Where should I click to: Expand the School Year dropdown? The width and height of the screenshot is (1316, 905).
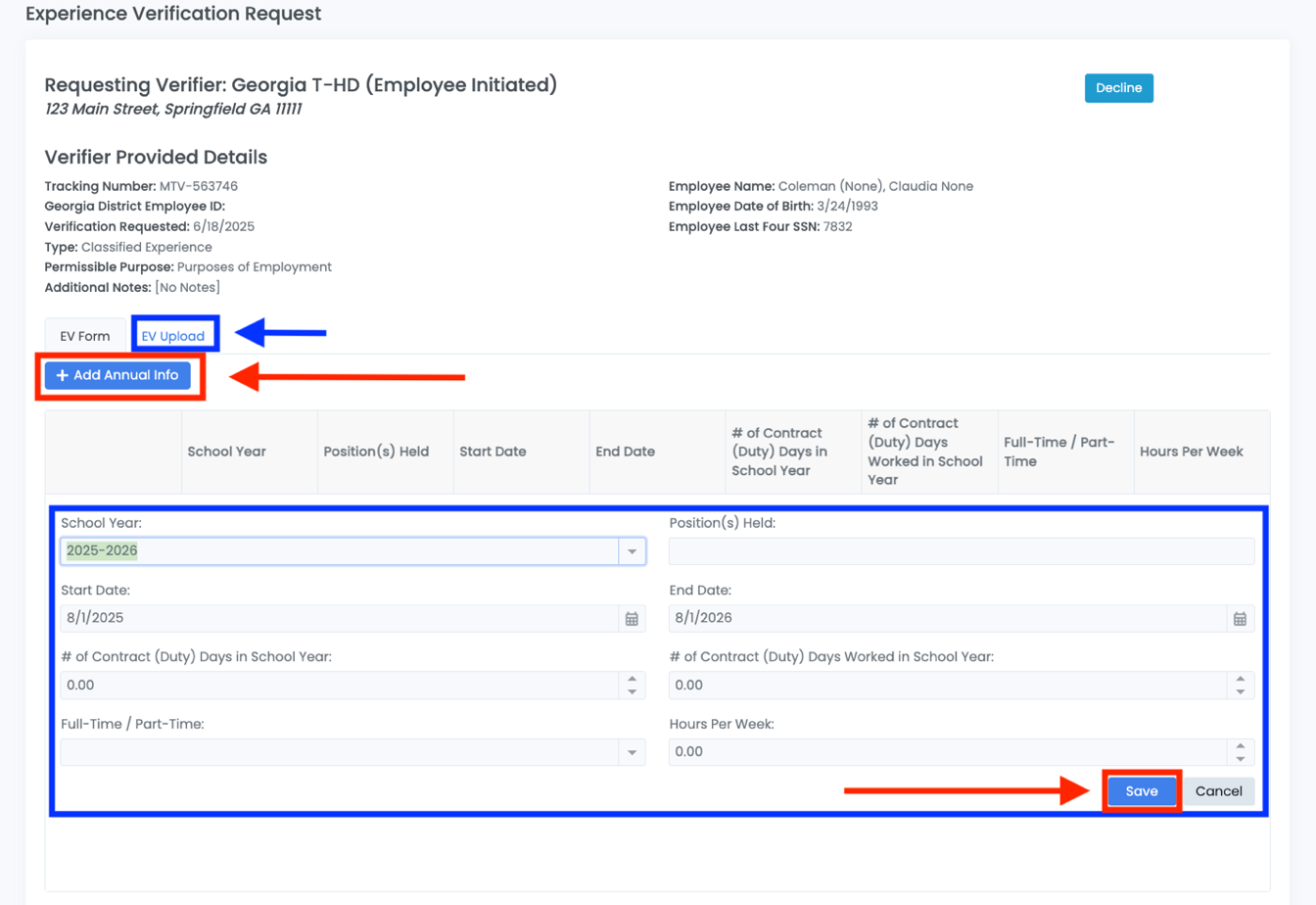pyautogui.click(x=632, y=551)
